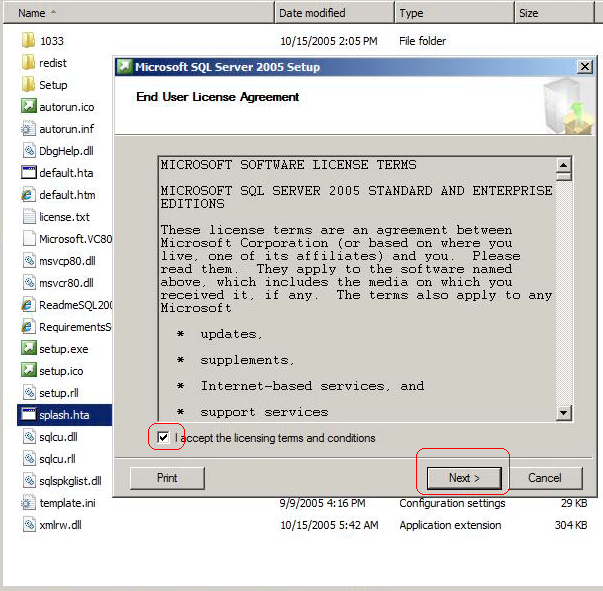Screen dimensions: 603x591
Task: Select the template.ini file icon
Action: click(28, 503)
